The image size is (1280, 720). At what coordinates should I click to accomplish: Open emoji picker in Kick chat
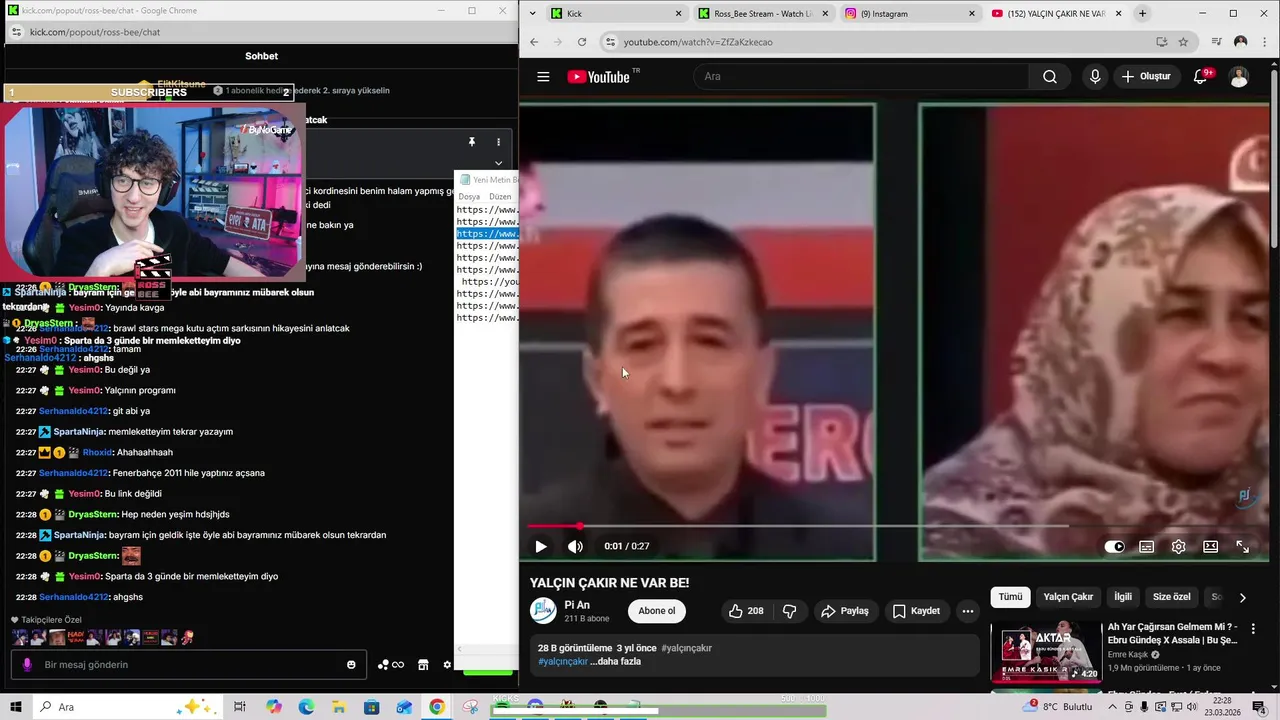coord(351,664)
